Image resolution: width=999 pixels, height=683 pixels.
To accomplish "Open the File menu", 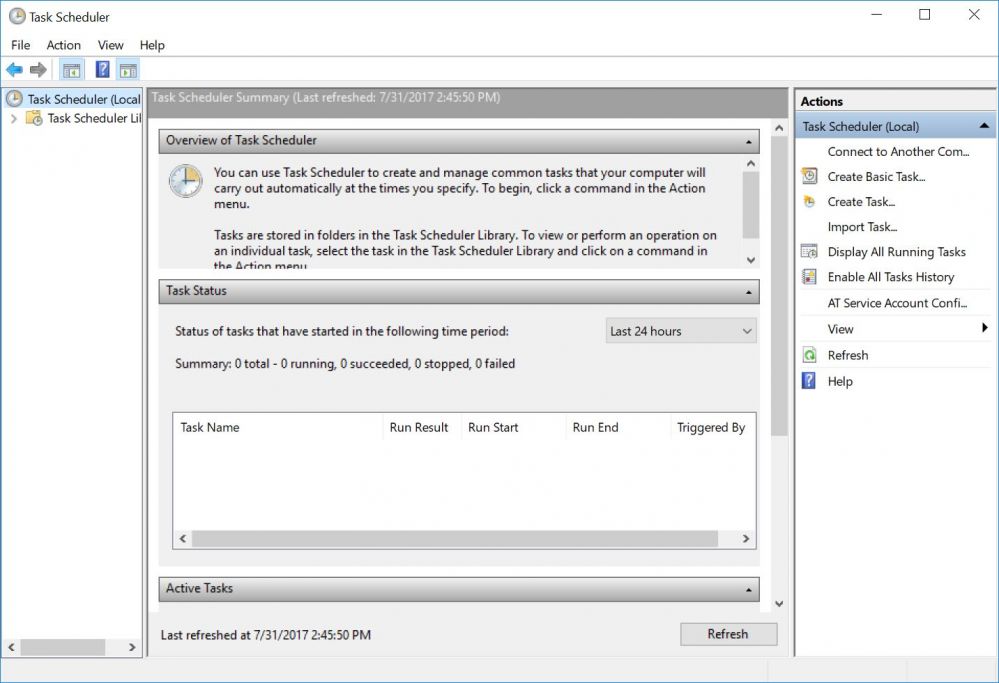I will tap(21, 45).
